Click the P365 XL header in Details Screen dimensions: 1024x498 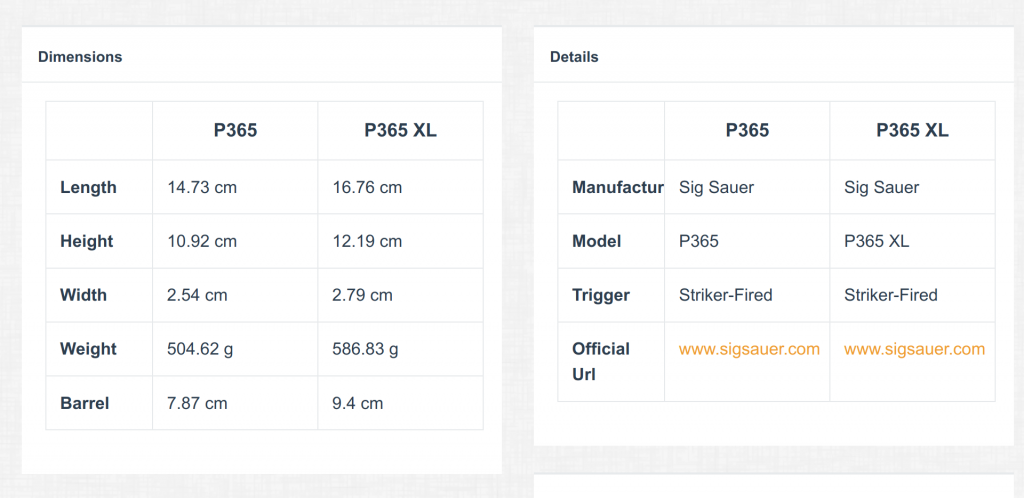click(912, 131)
